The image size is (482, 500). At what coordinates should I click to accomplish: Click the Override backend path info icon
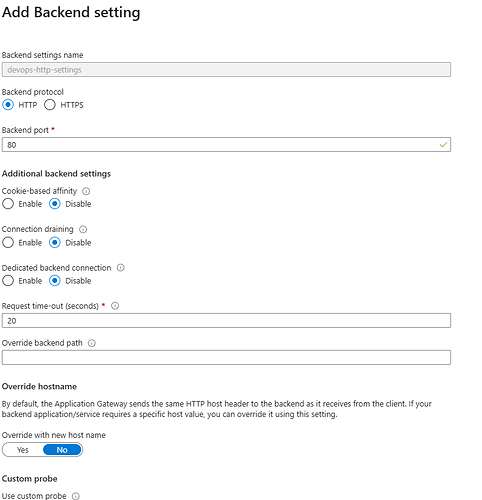point(92,343)
